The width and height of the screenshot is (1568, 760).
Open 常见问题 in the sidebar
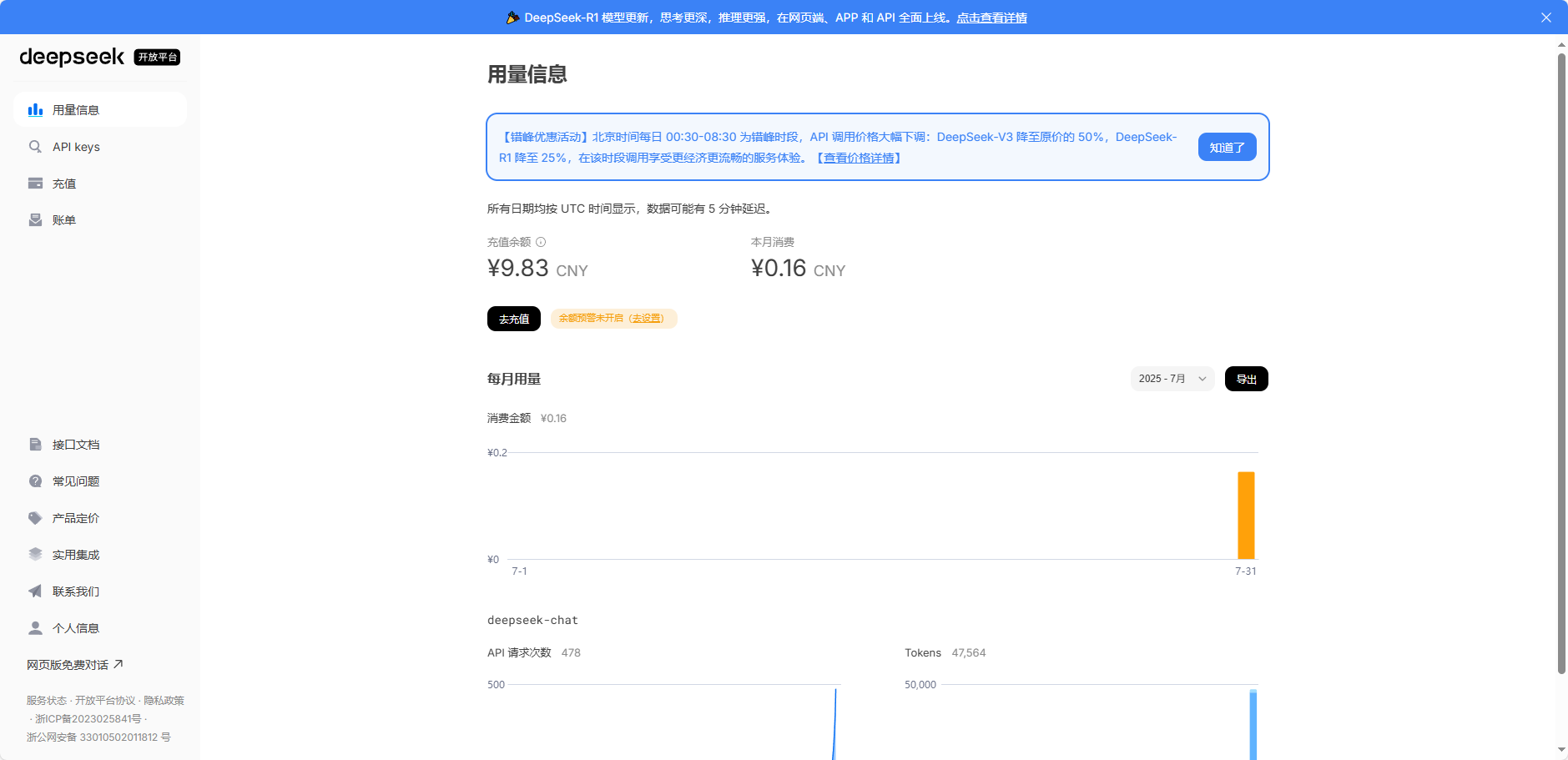(x=100, y=481)
